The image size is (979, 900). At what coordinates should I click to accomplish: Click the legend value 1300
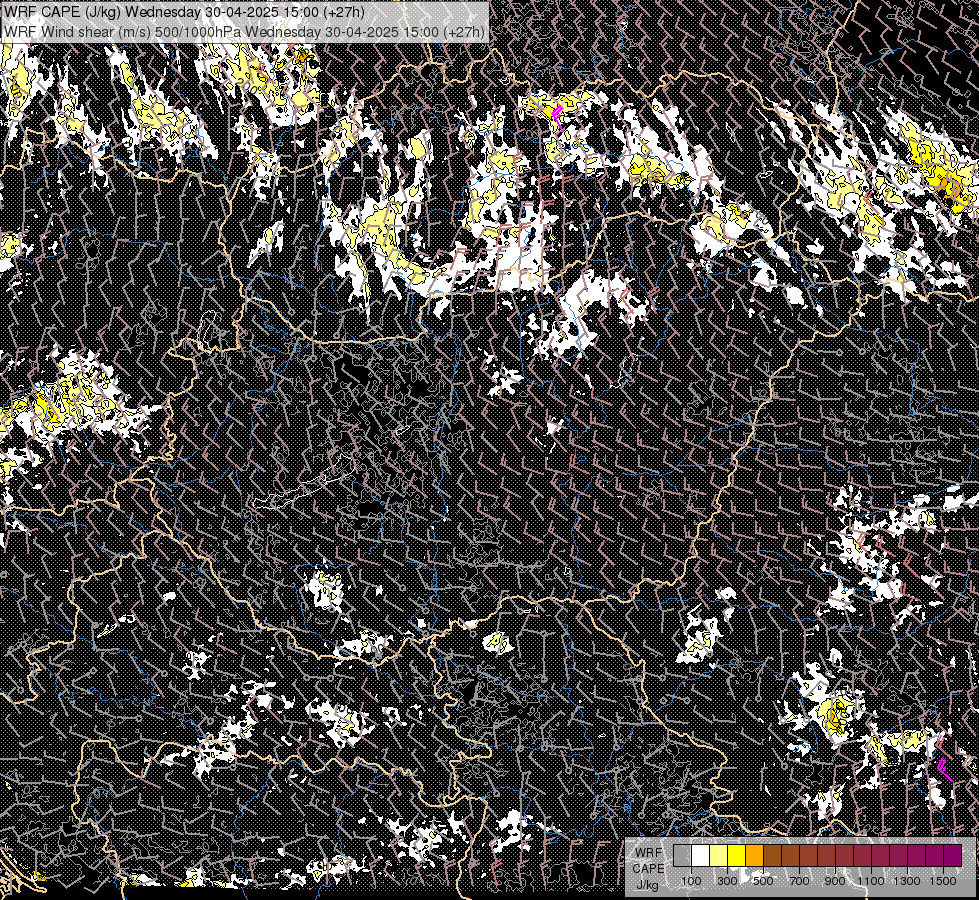coord(907,881)
